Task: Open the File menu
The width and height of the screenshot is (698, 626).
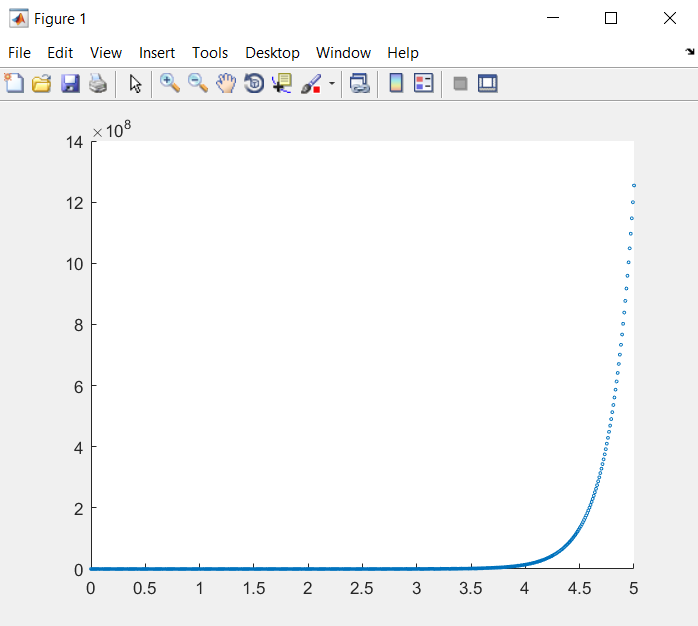Action: click(19, 53)
